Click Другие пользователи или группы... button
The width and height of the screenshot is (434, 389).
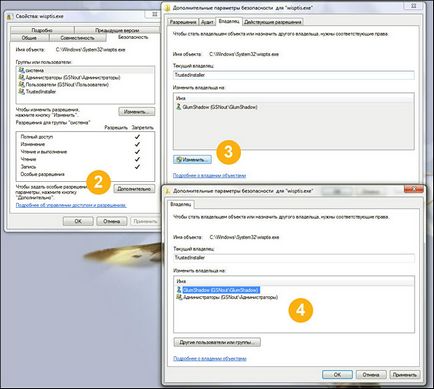click(217, 342)
